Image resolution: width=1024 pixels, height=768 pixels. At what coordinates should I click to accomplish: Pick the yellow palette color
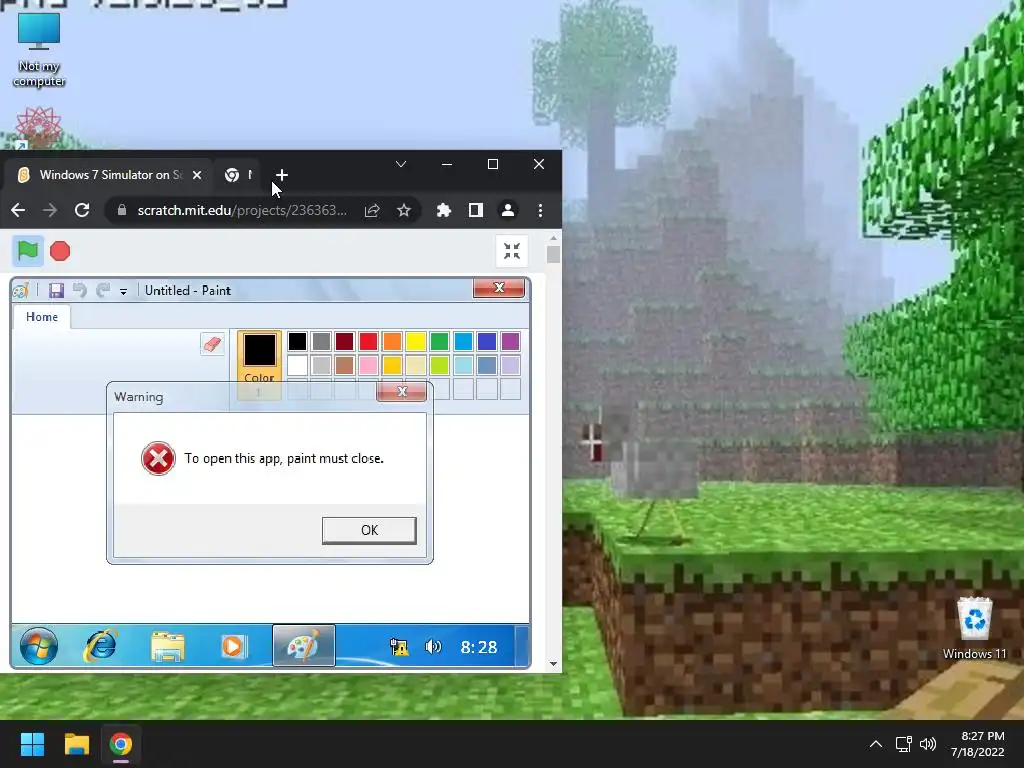(x=416, y=341)
